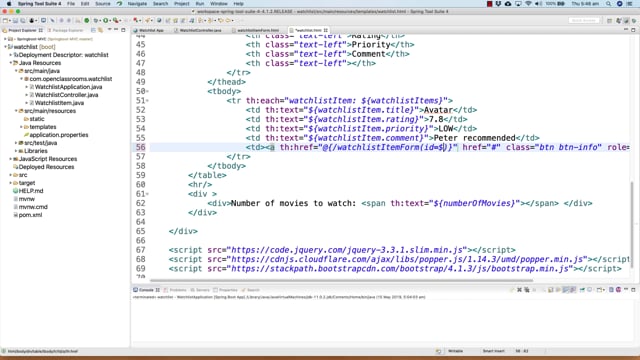Screen dimensions: 640x360
Task: Open the Source menu
Action: (102, 4)
